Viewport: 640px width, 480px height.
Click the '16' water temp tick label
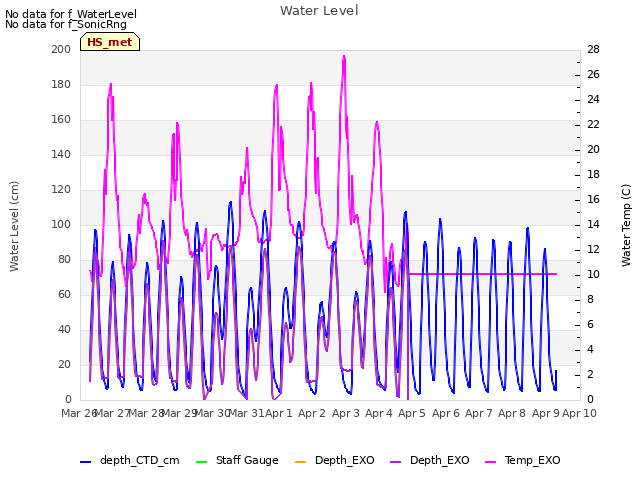(593, 199)
